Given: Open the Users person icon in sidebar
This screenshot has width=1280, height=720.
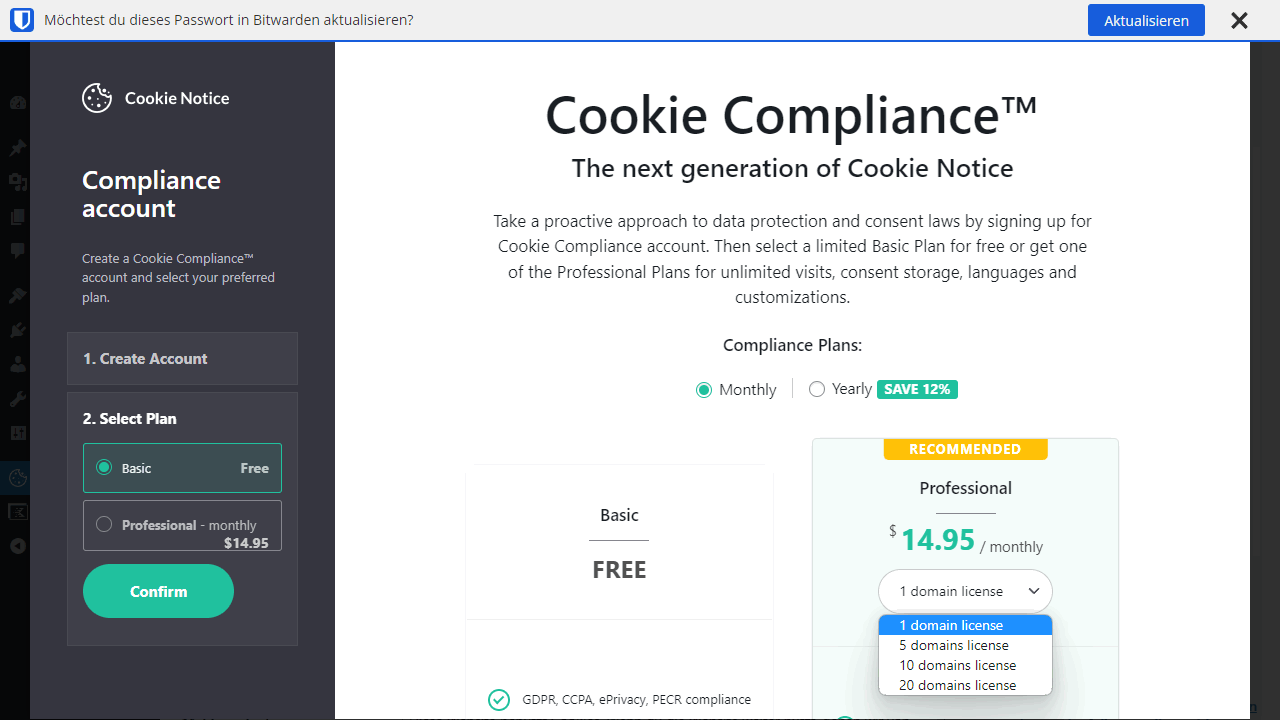Looking at the screenshot, I should 17,364.
